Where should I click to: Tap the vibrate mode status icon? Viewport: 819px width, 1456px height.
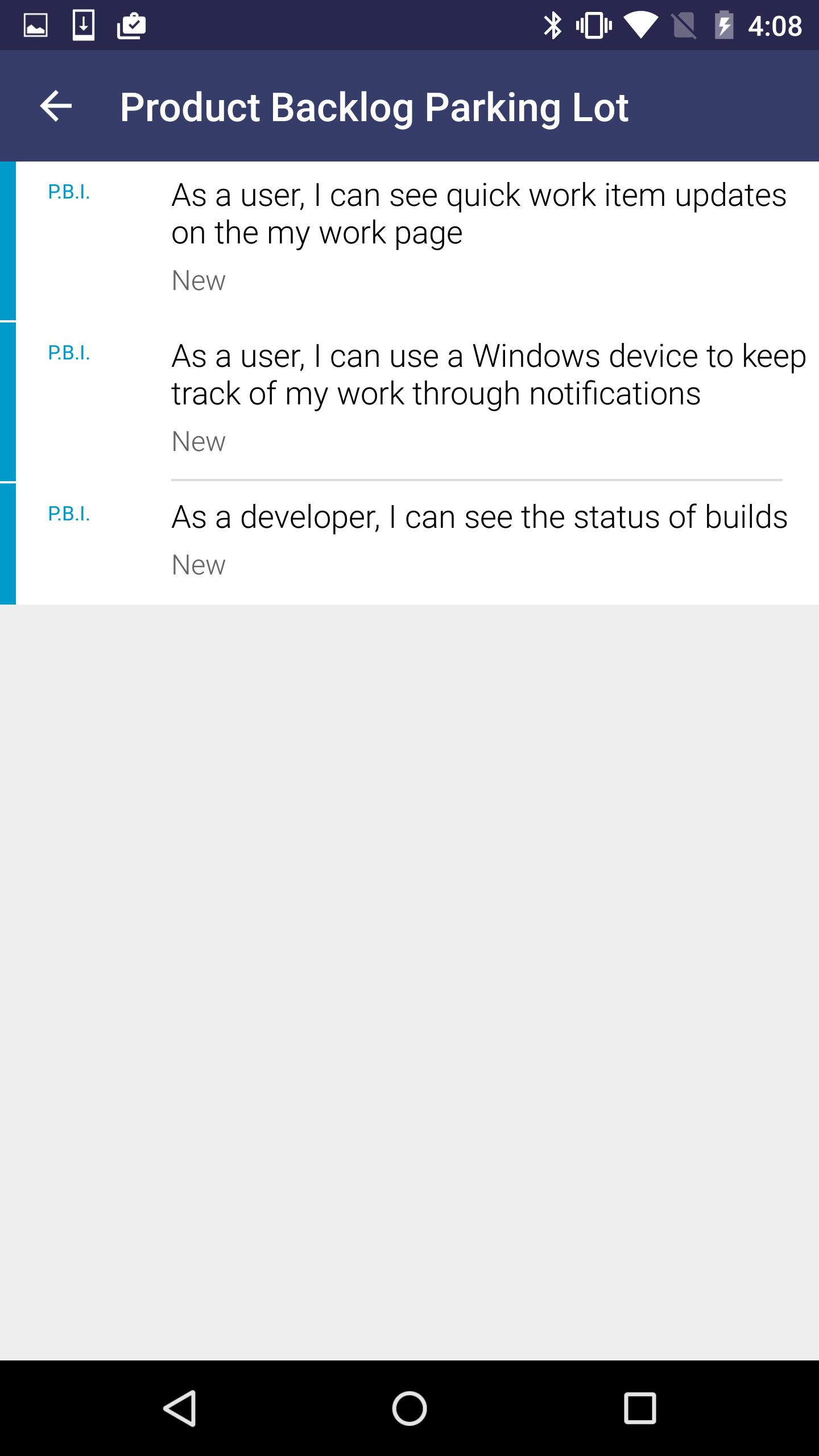pyautogui.click(x=594, y=26)
